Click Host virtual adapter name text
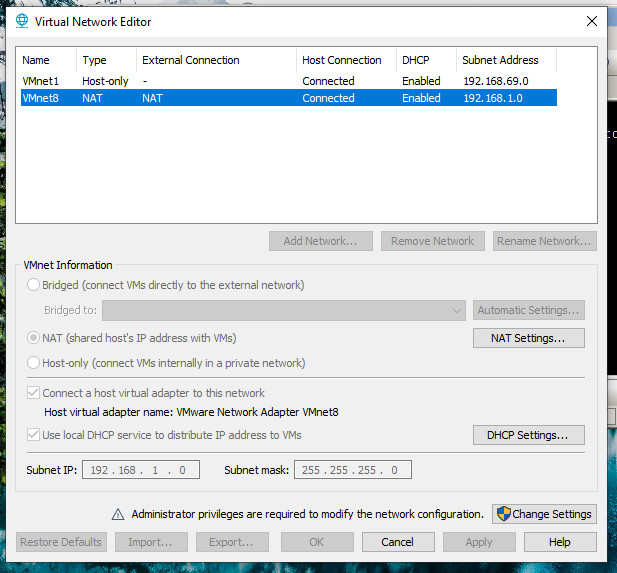This screenshot has width=617, height=573. [x=191, y=412]
